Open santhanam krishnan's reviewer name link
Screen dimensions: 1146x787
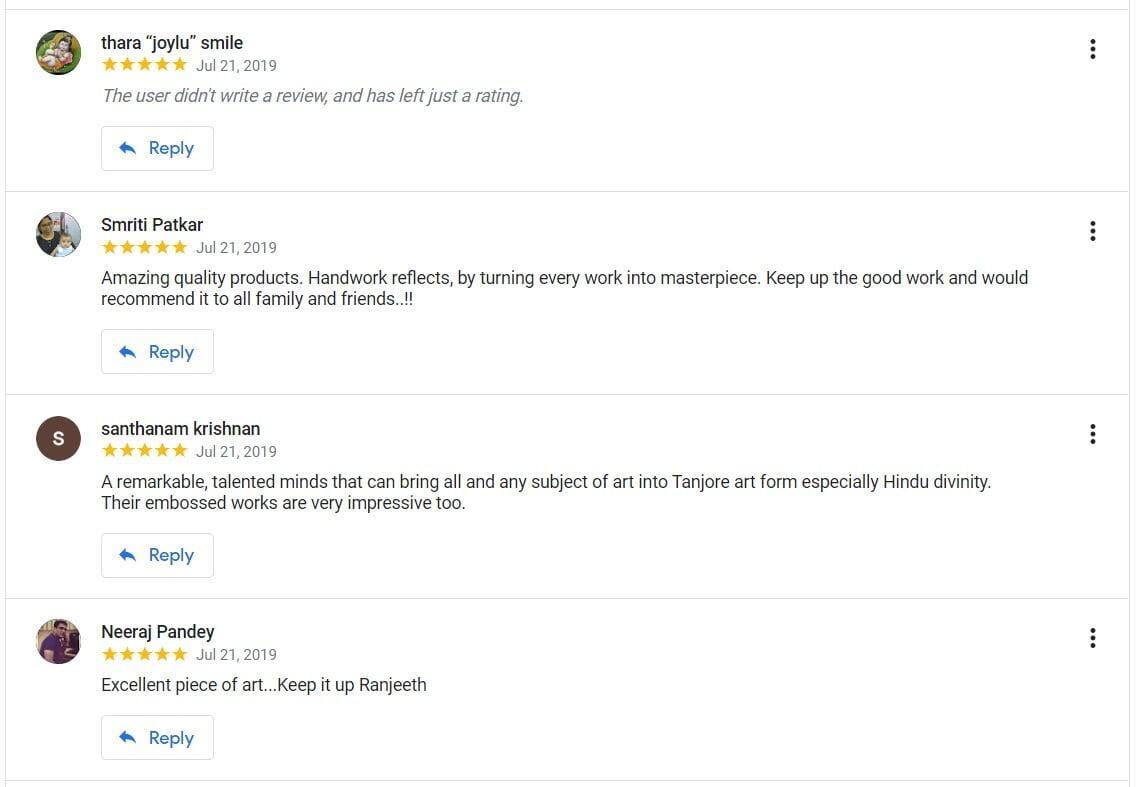[180, 429]
